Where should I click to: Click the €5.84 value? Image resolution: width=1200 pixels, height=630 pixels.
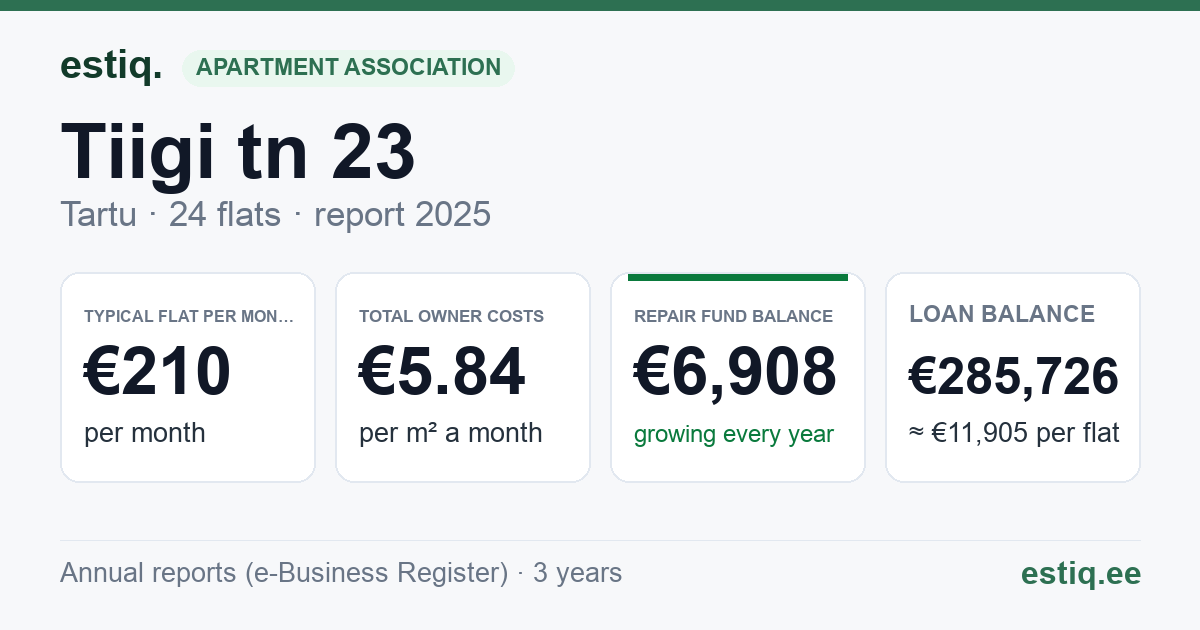[442, 373]
